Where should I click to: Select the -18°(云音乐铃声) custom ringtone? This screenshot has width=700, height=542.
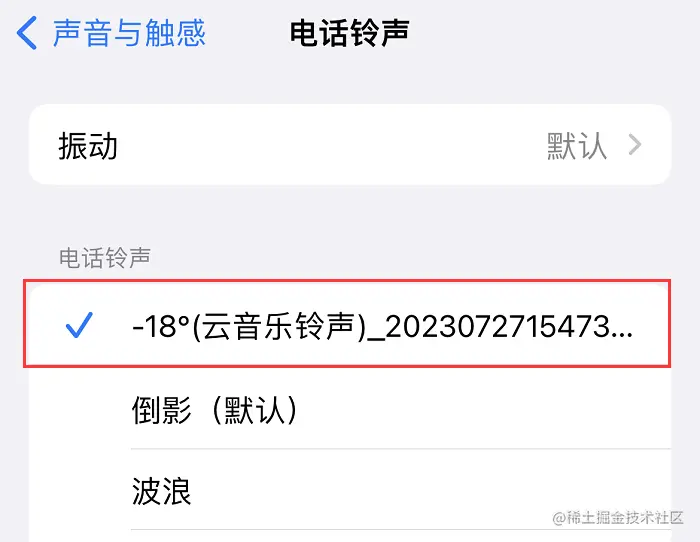pyautogui.click(x=347, y=324)
